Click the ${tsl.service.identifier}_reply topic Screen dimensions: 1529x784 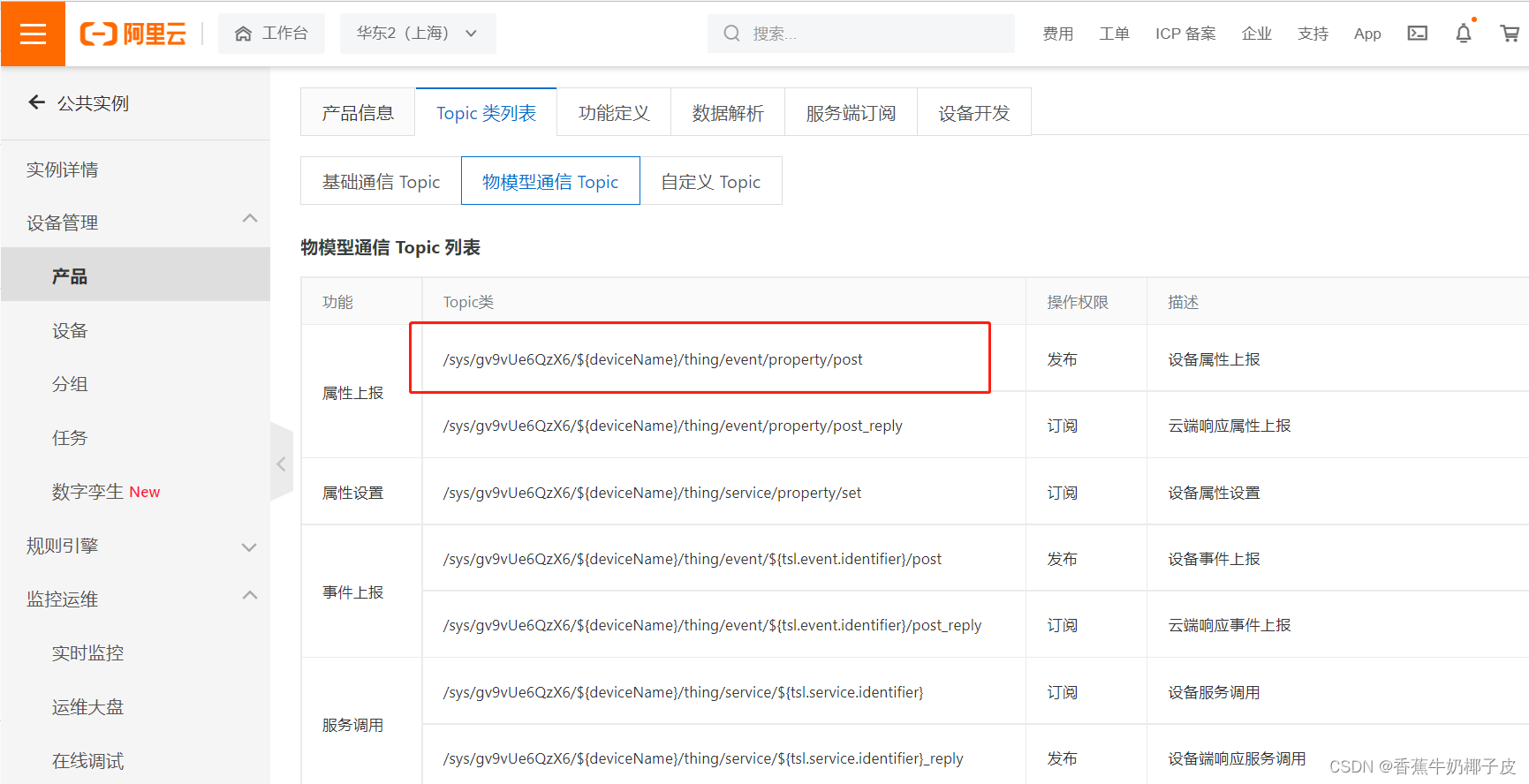click(703, 758)
